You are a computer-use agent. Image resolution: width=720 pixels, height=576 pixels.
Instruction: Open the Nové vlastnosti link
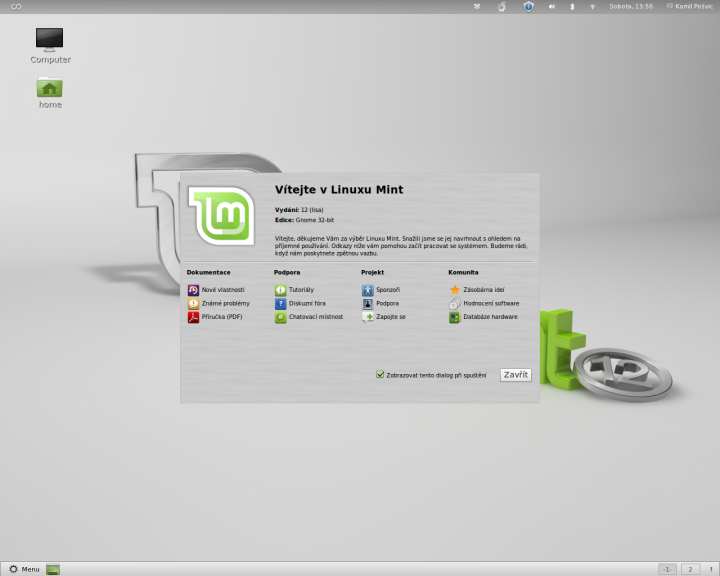coord(223,290)
